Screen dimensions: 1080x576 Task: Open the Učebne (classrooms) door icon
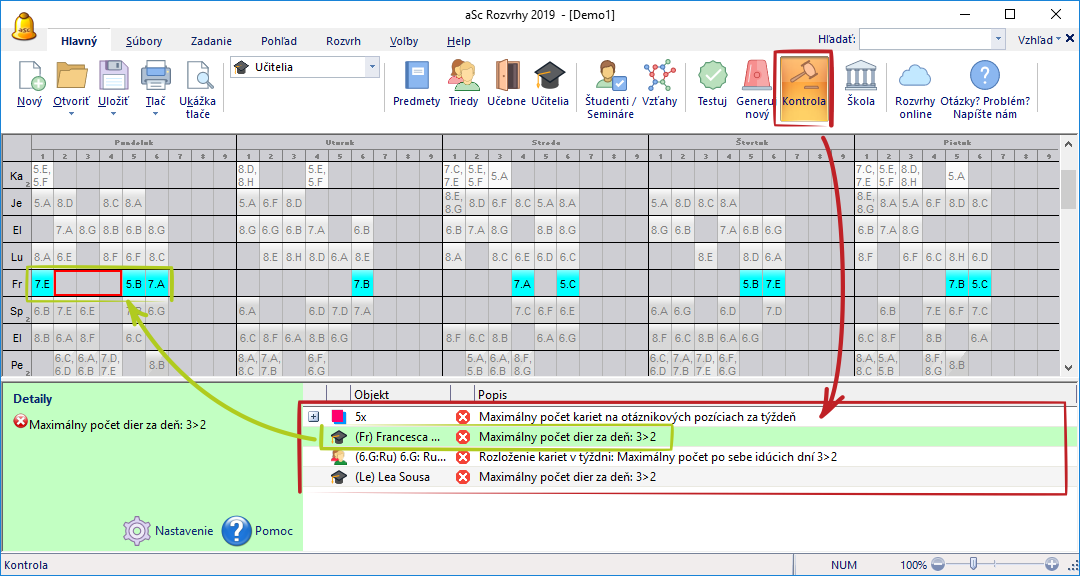(x=507, y=78)
